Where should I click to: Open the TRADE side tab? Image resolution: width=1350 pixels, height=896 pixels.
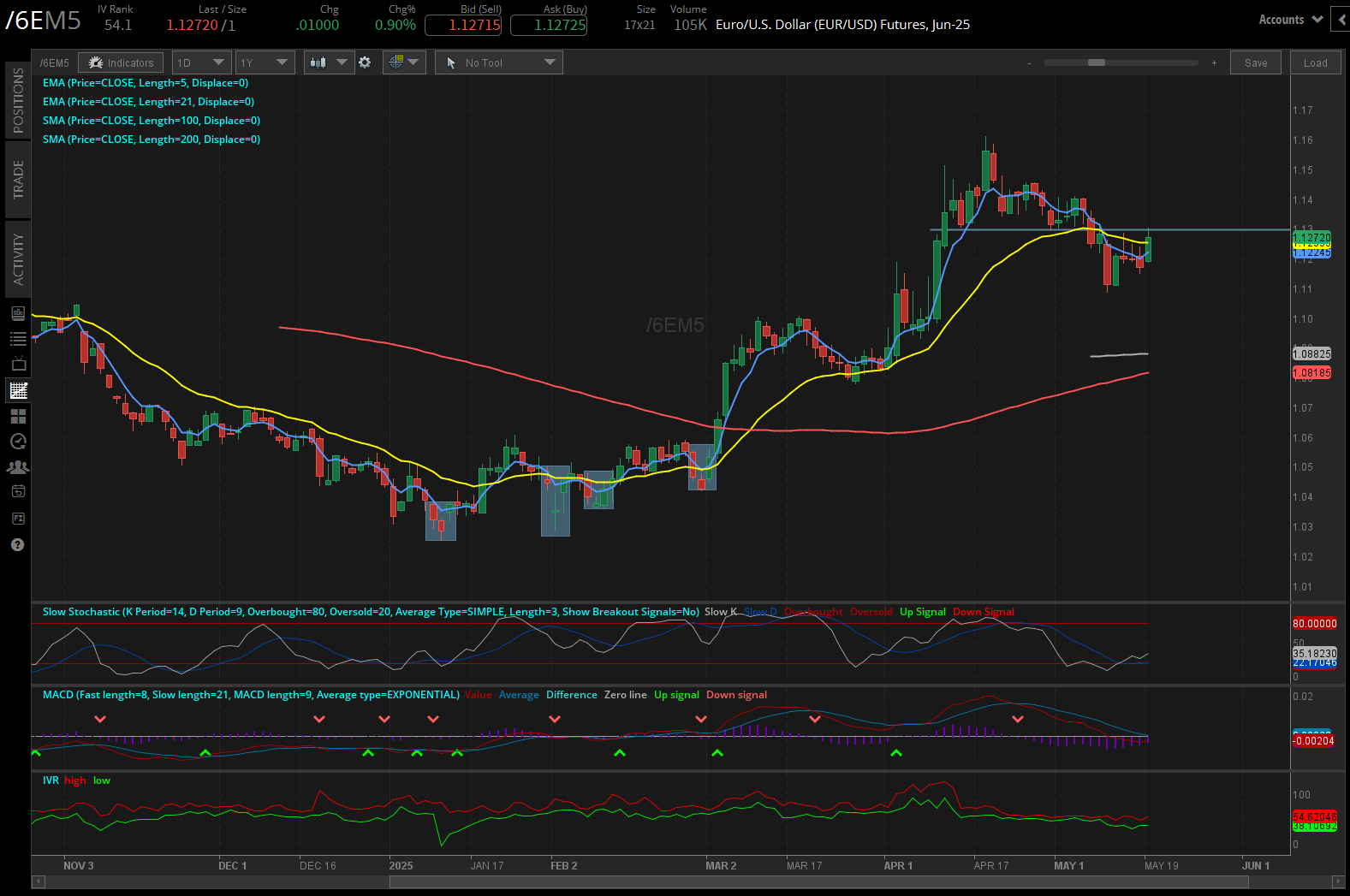point(18,180)
